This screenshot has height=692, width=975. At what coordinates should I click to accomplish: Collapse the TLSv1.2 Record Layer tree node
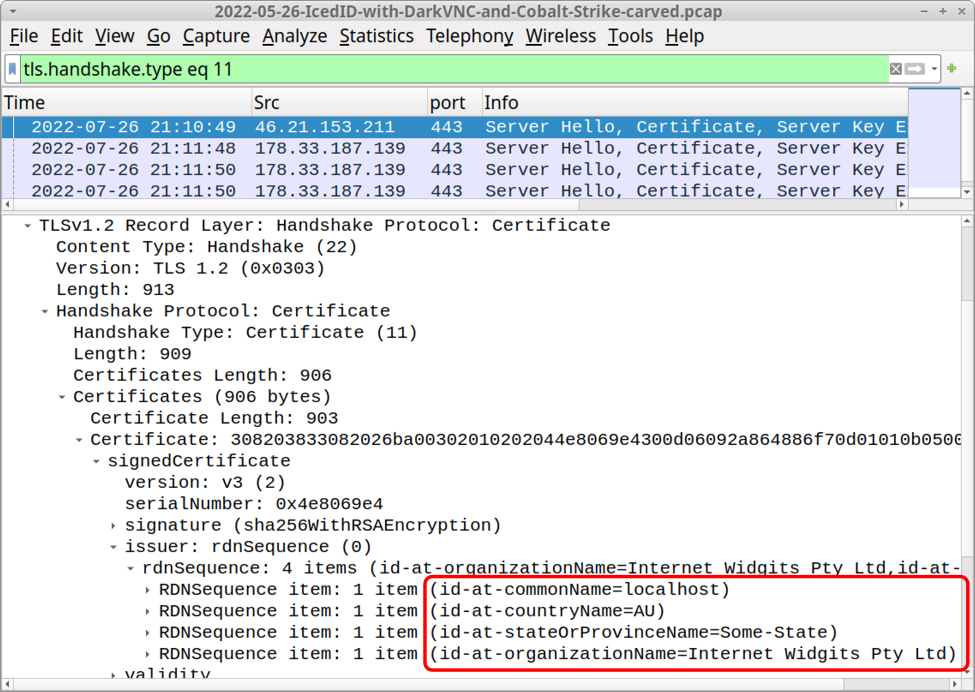[28, 226]
